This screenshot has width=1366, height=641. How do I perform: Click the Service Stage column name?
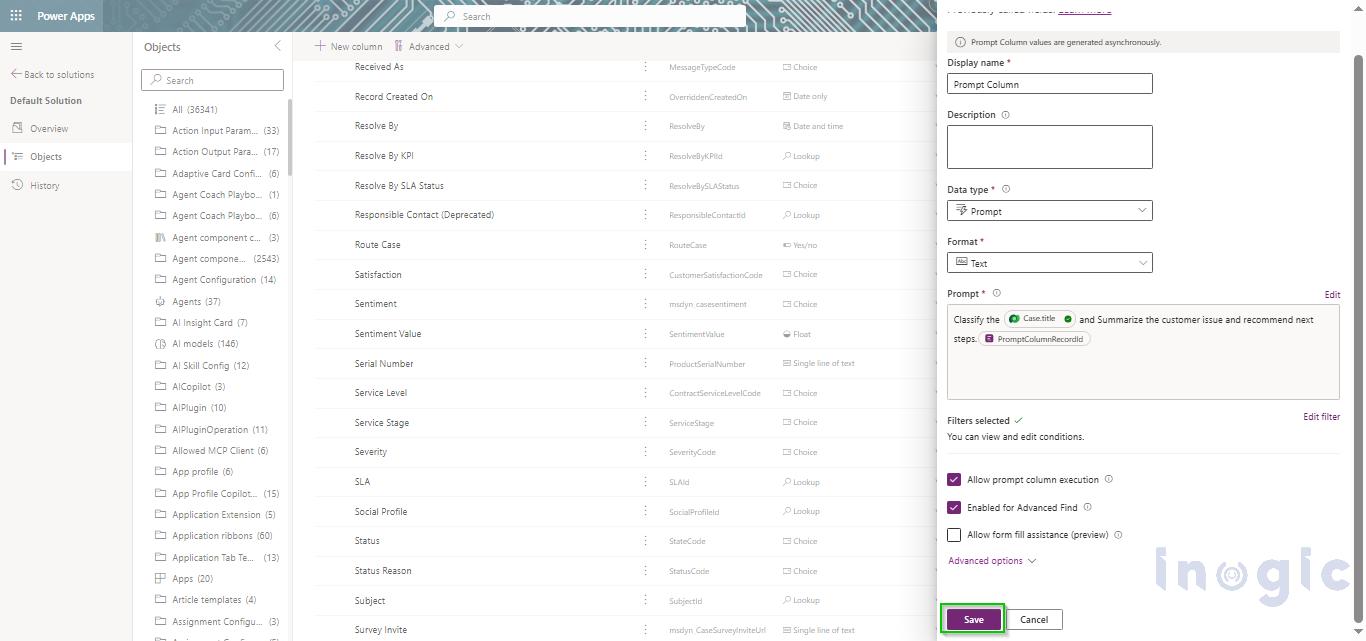tap(382, 423)
